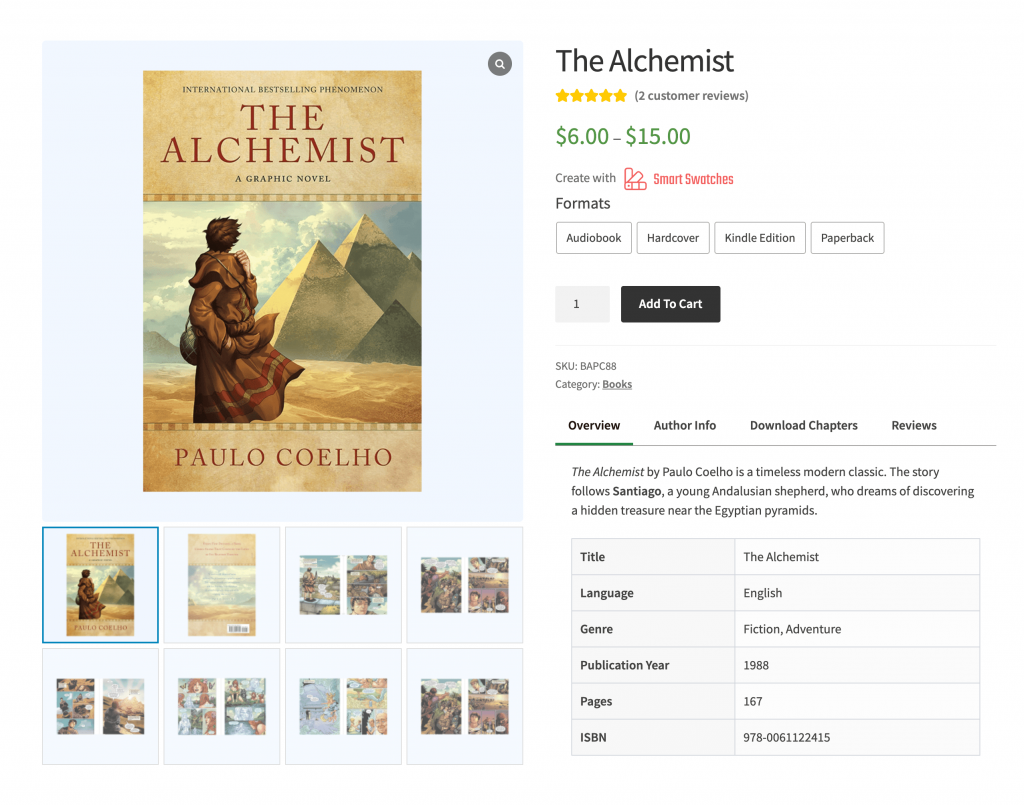
Task: Open the Overview tab
Action: (x=594, y=425)
